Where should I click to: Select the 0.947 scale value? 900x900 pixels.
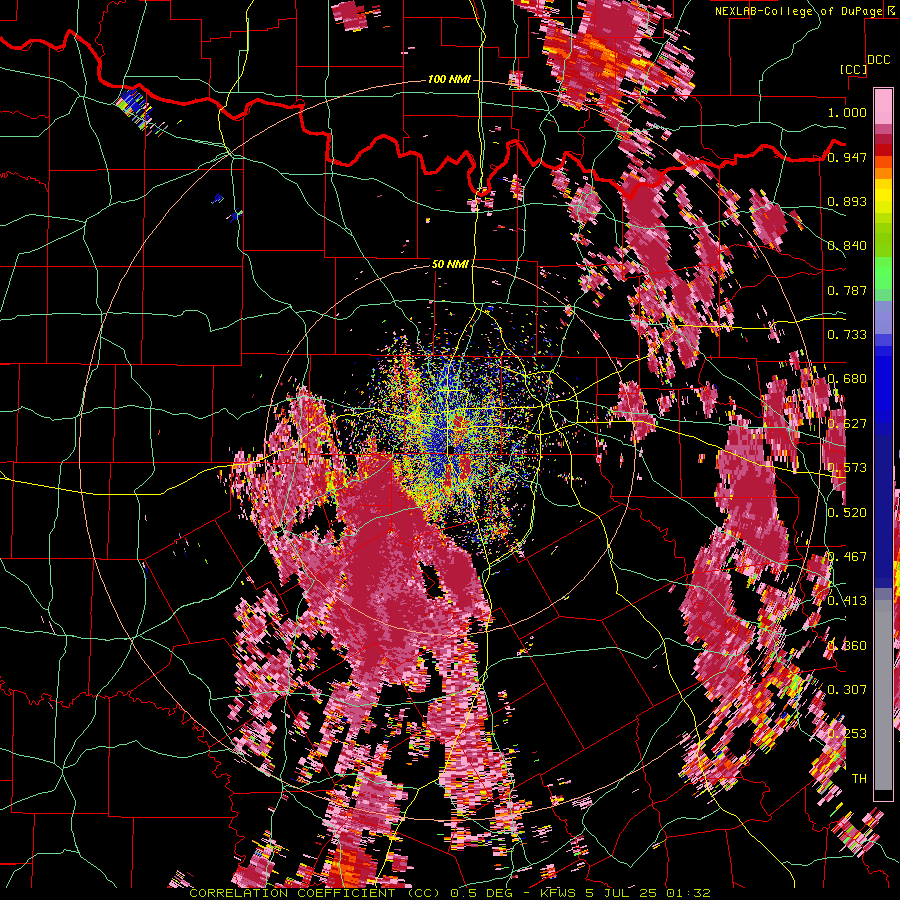(847, 157)
